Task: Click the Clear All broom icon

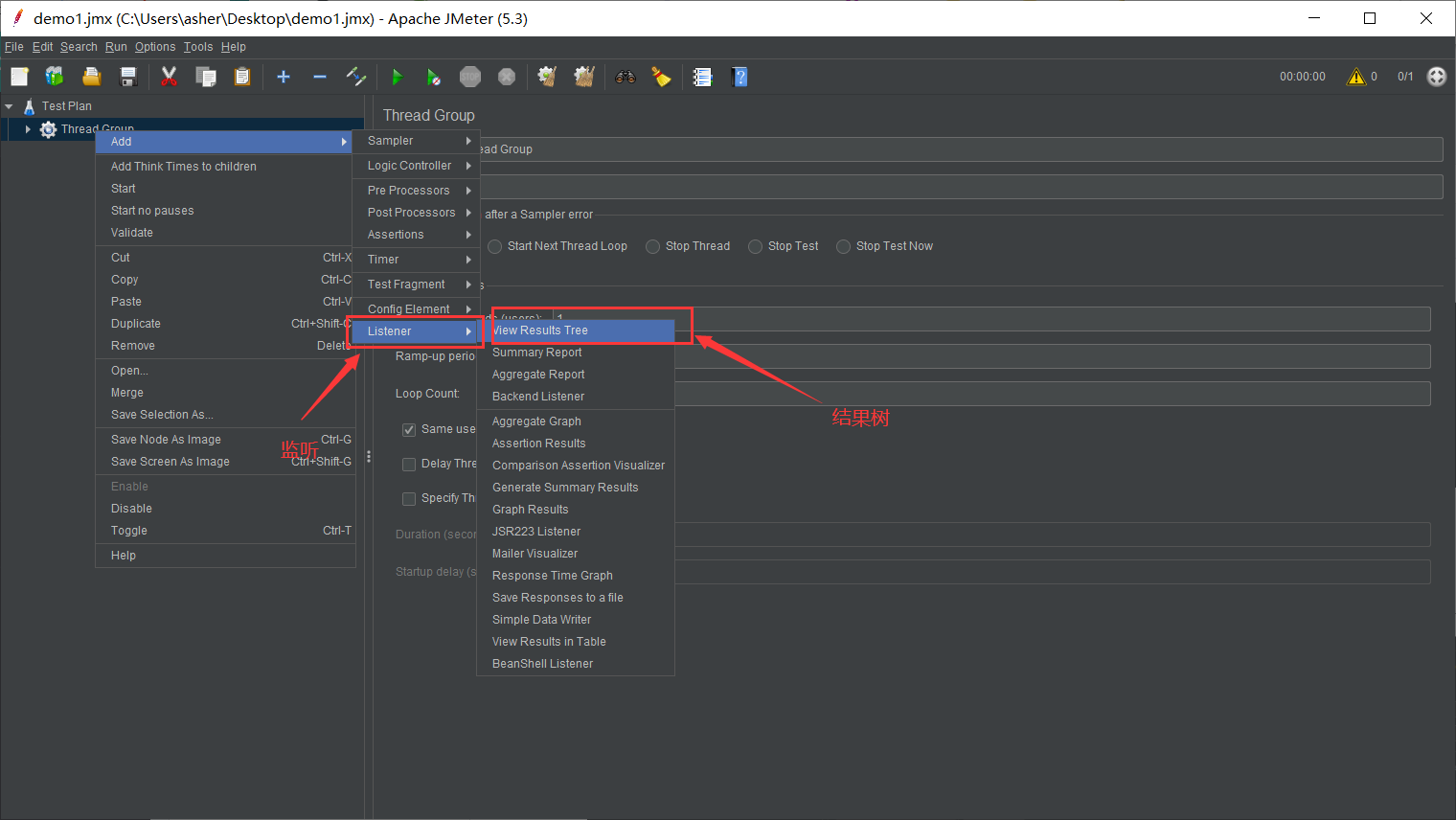Action: (583, 77)
